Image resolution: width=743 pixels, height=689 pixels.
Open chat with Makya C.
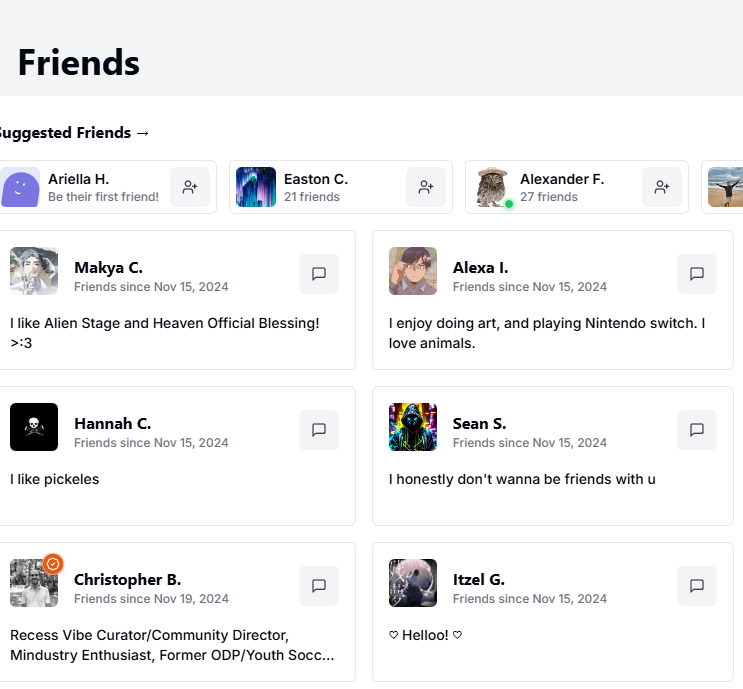319,274
